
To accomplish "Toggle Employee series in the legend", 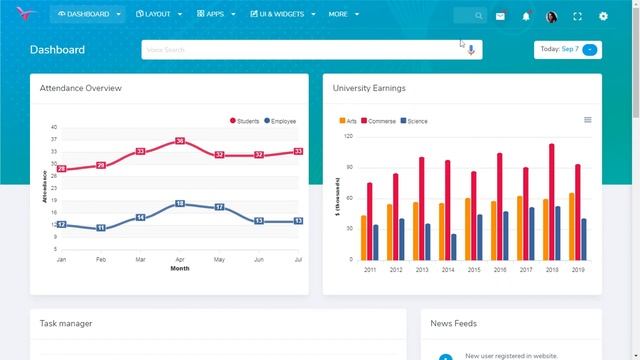I will point(280,121).
